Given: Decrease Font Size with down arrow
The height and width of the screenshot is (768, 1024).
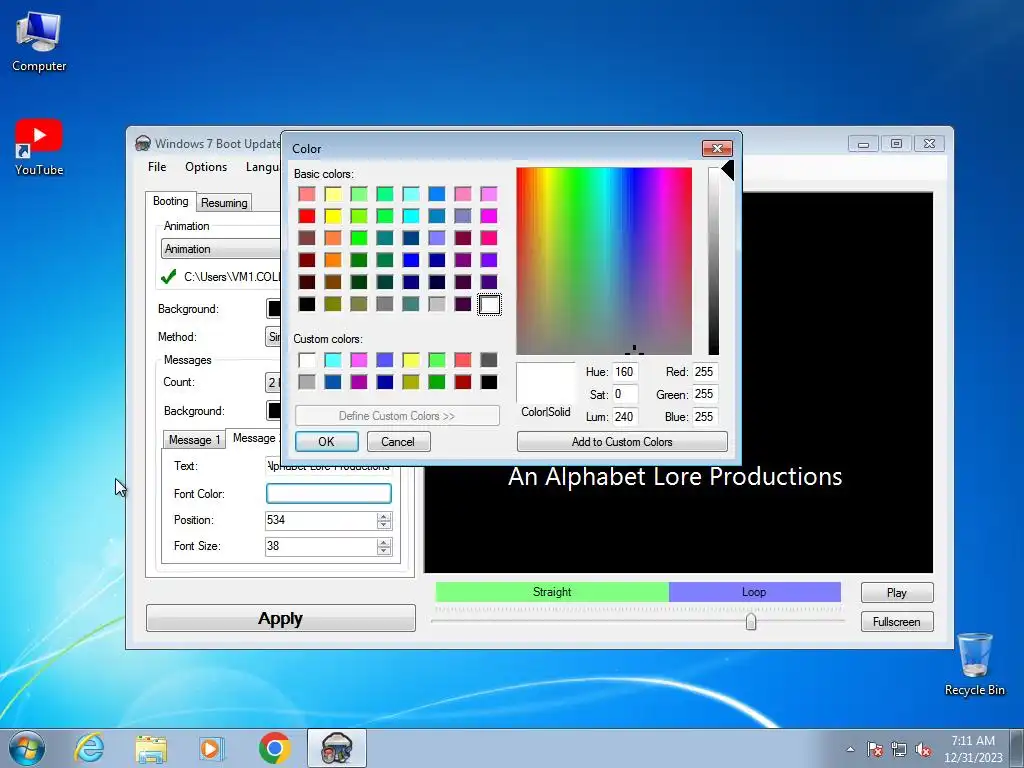Looking at the screenshot, I should 384,551.
